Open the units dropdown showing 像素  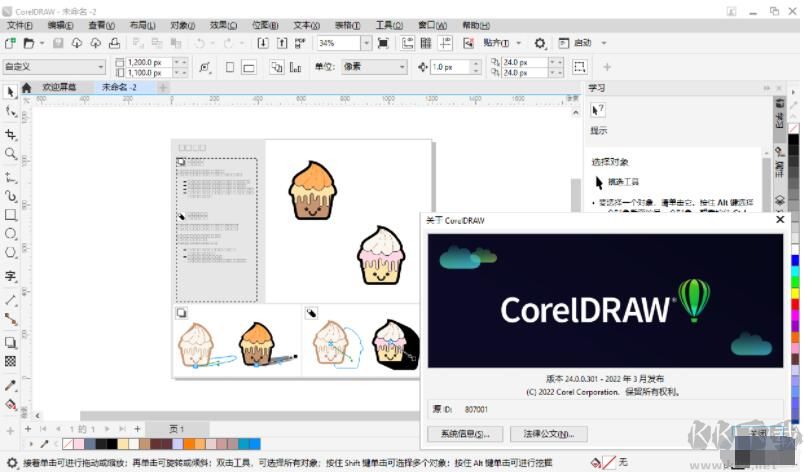tap(402, 67)
